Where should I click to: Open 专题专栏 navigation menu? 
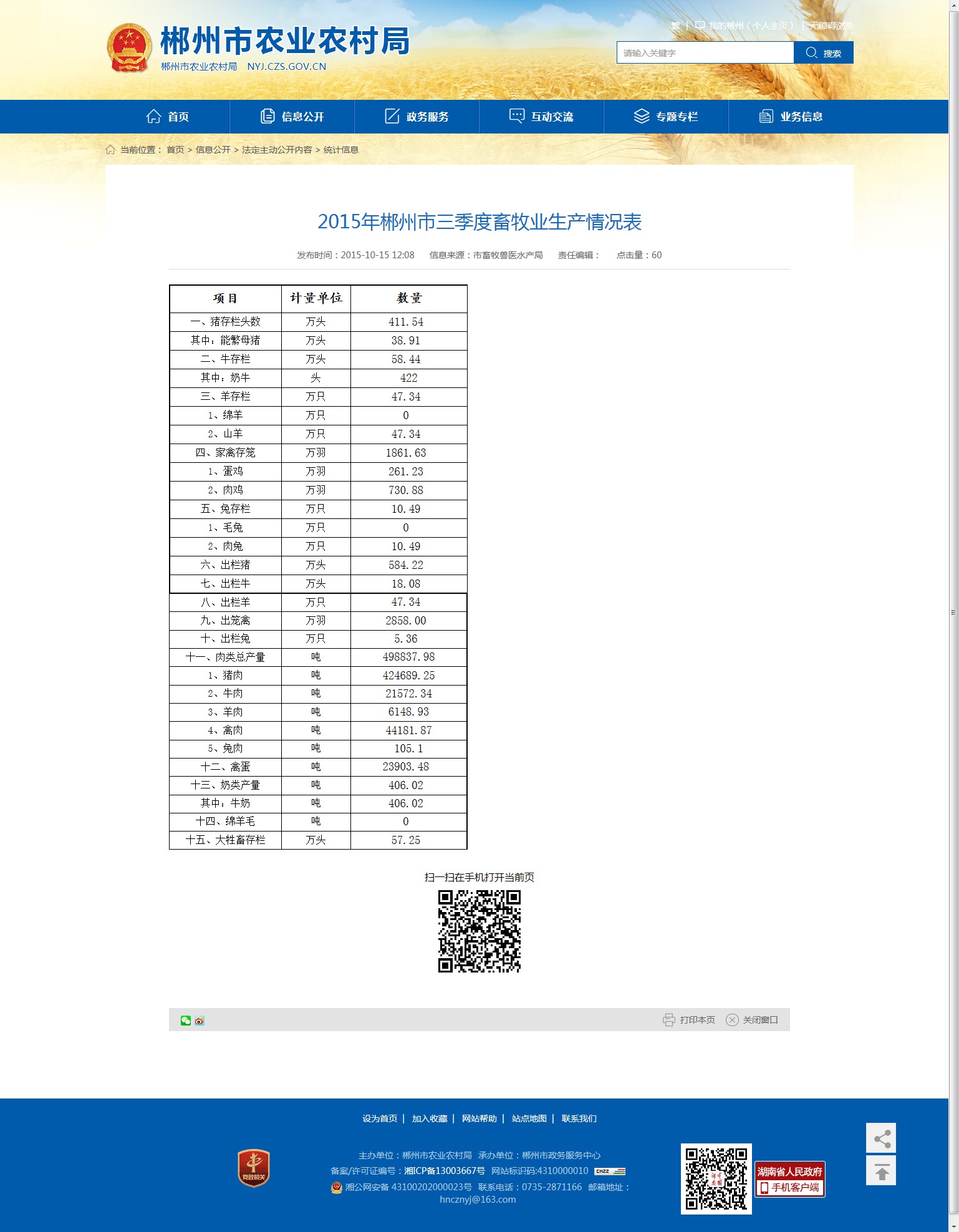pos(666,117)
